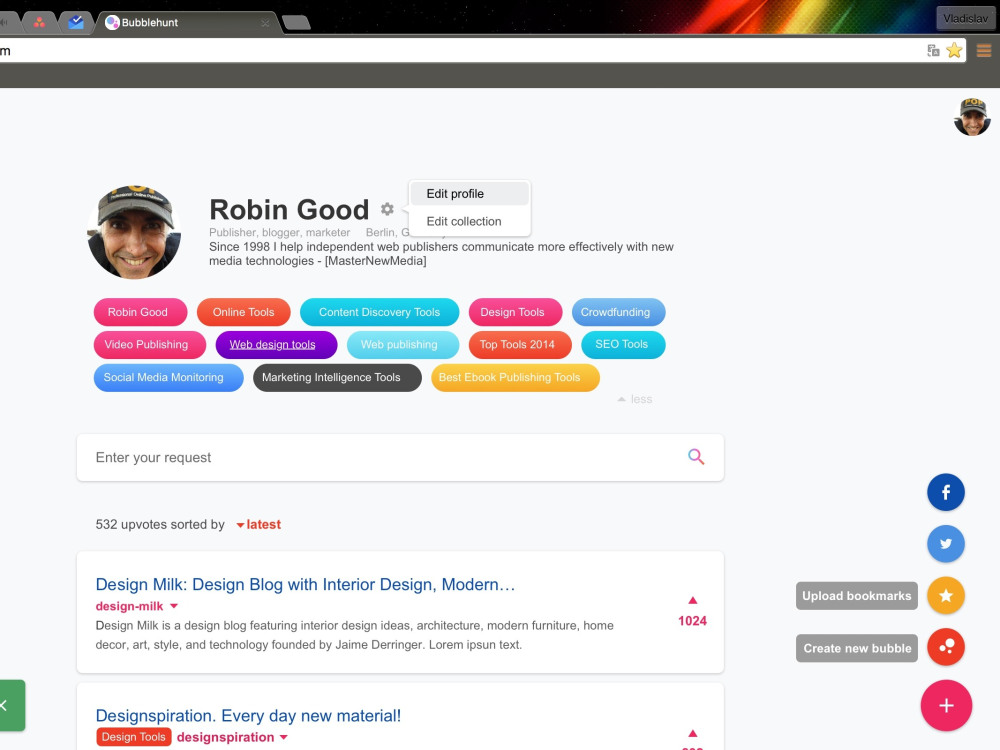The image size is (1000, 750).
Task: Select the Web publishing bubble
Action: (x=403, y=345)
